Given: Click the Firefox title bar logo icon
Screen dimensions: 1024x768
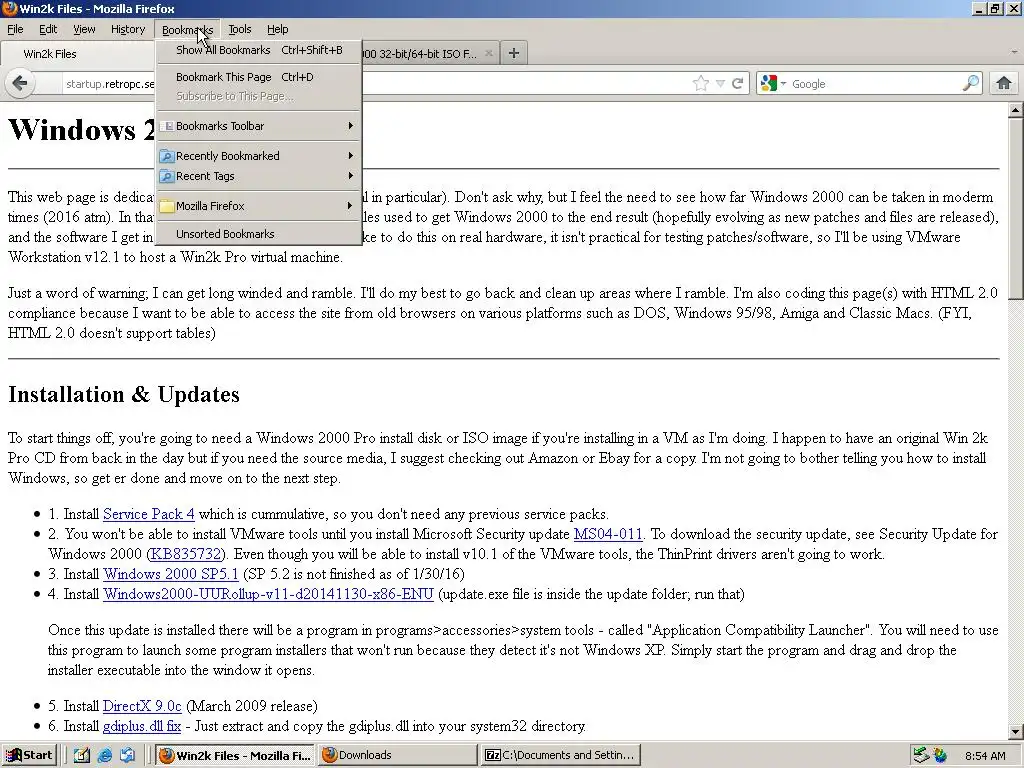Looking at the screenshot, I should 9,8.
